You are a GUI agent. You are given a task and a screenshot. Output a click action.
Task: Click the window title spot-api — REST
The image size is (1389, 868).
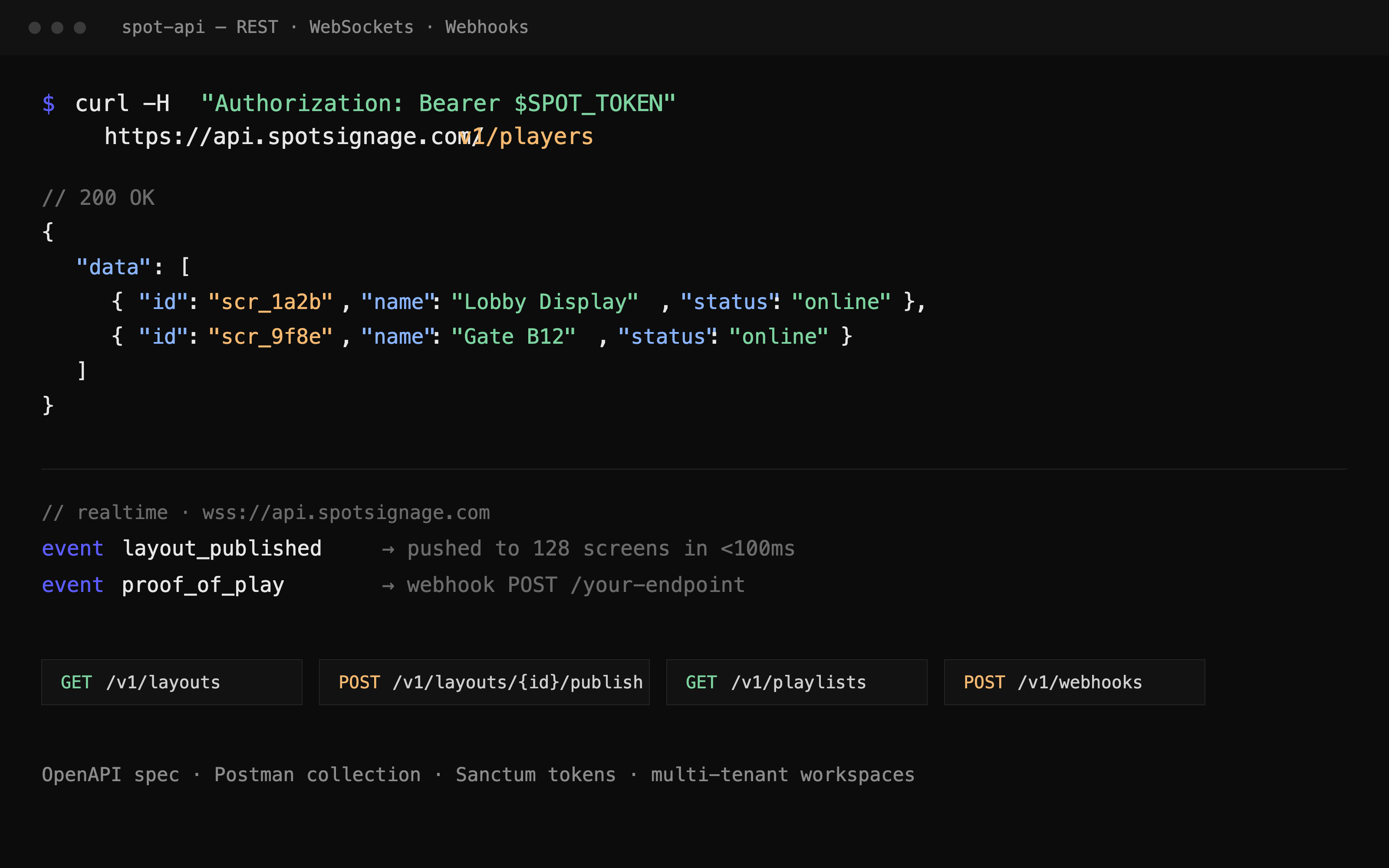[x=200, y=27]
